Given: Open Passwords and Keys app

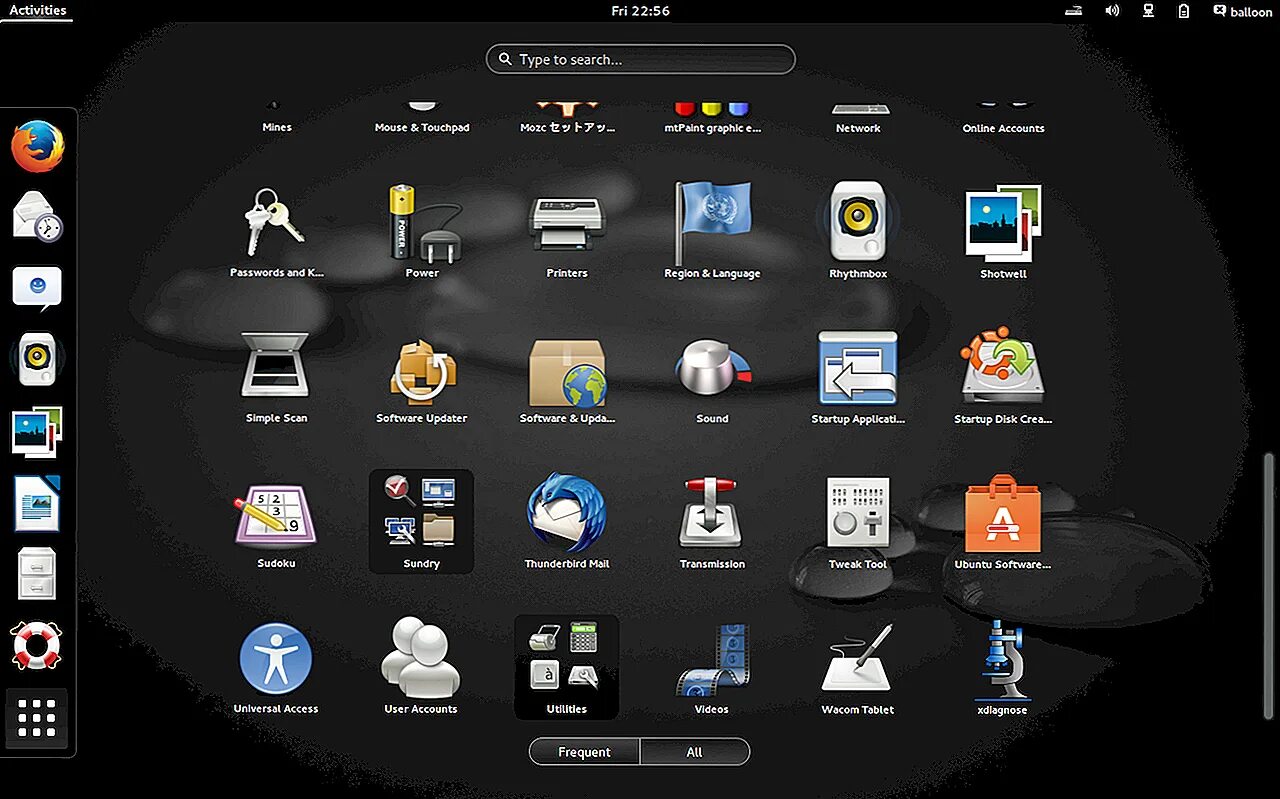Looking at the screenshot, I should [276, 232].
